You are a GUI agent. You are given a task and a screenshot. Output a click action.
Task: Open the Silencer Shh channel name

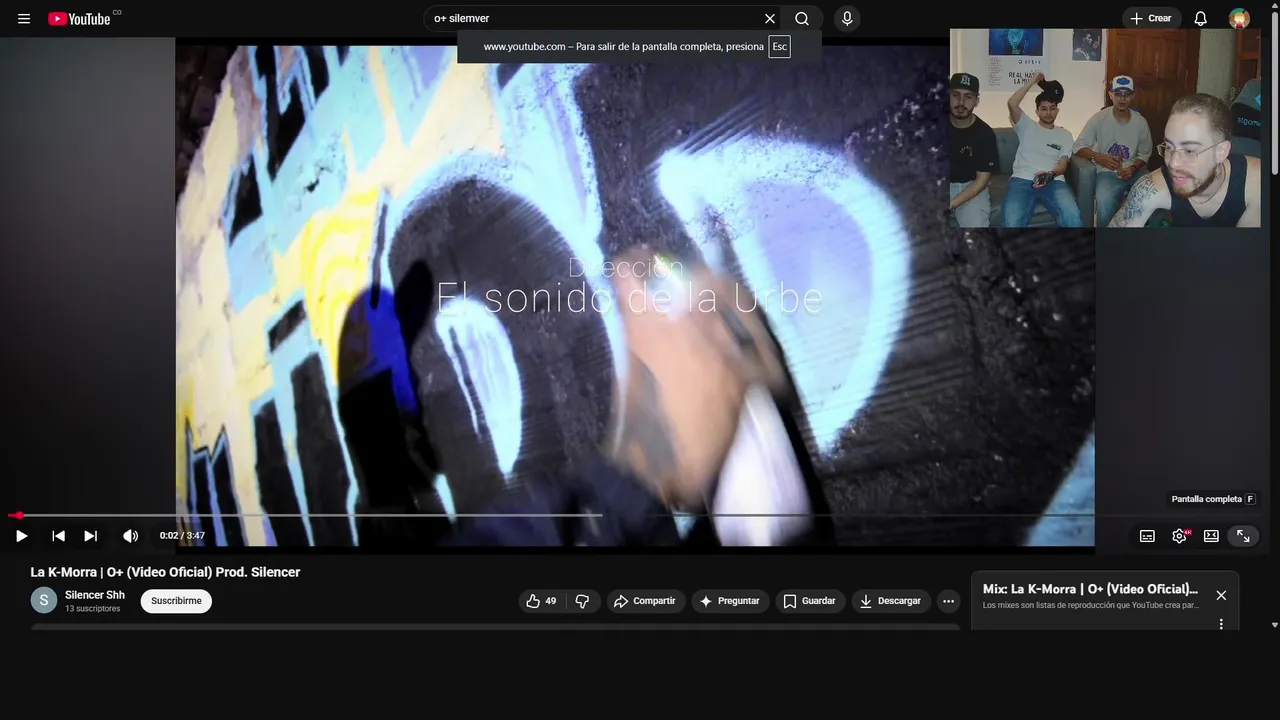(95, 595)
